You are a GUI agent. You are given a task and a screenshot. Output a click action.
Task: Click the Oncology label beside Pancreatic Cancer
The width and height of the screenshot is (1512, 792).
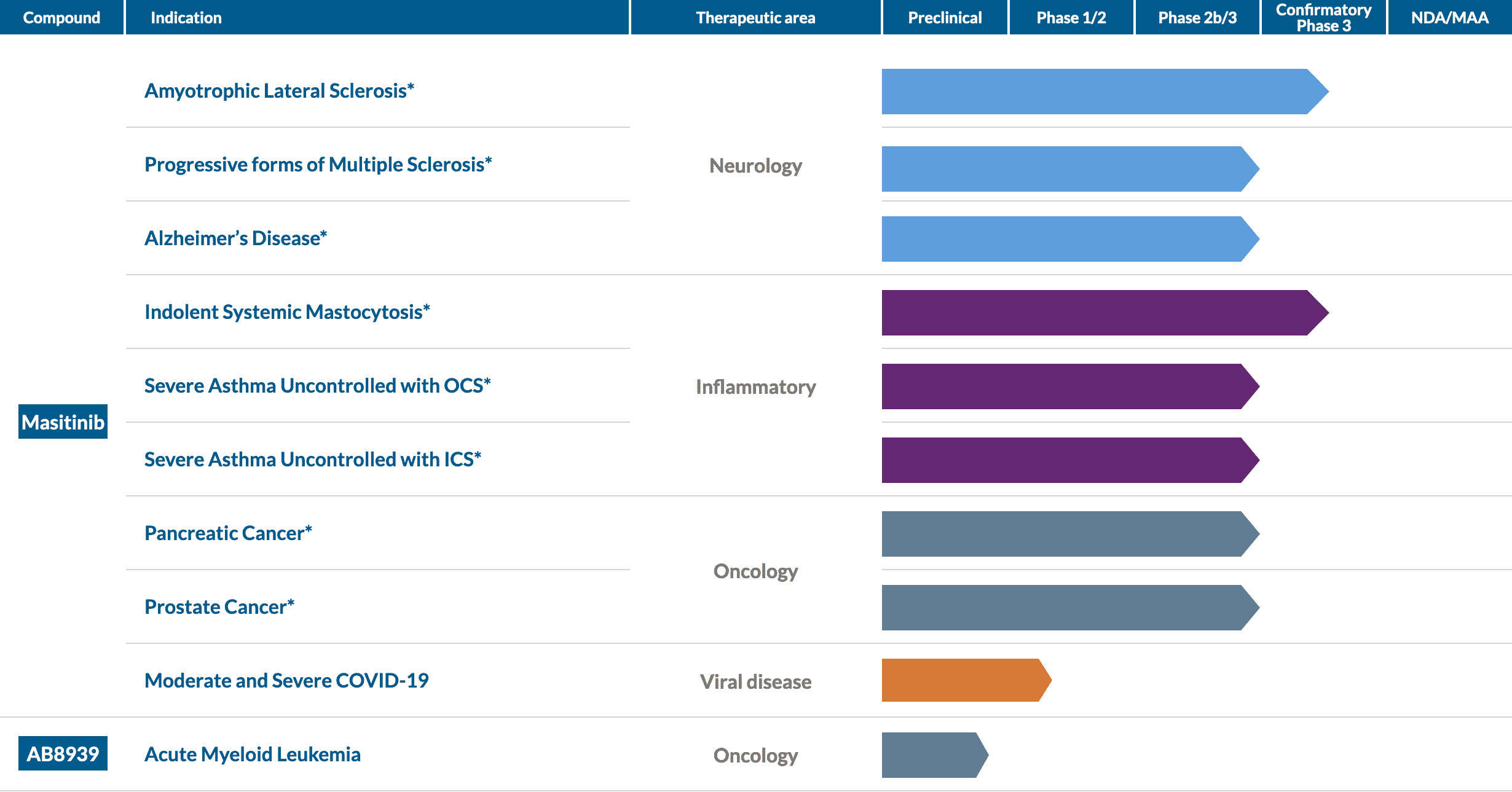[x=755, y=571]
